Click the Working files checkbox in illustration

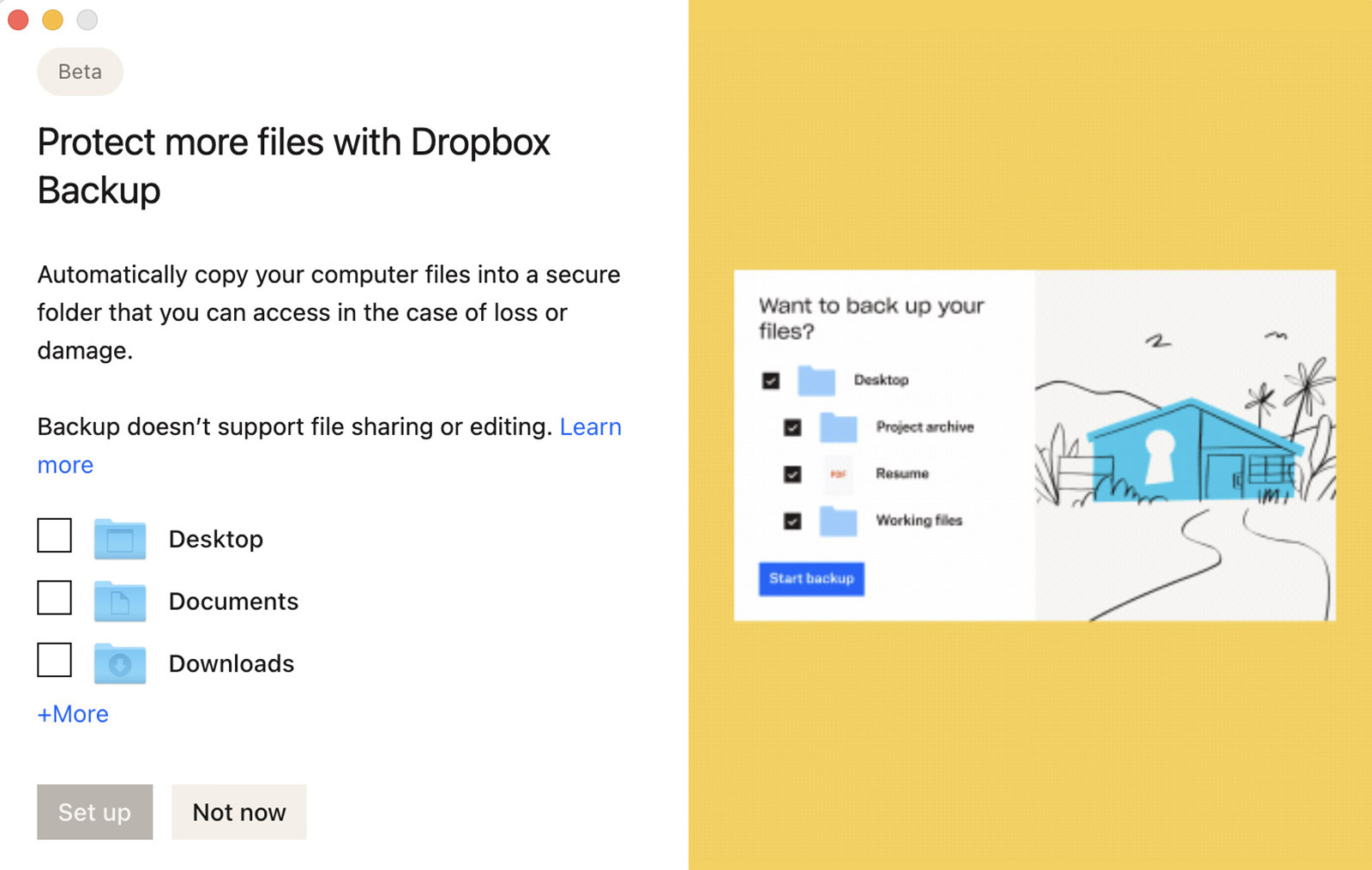[x=792, y=521]
